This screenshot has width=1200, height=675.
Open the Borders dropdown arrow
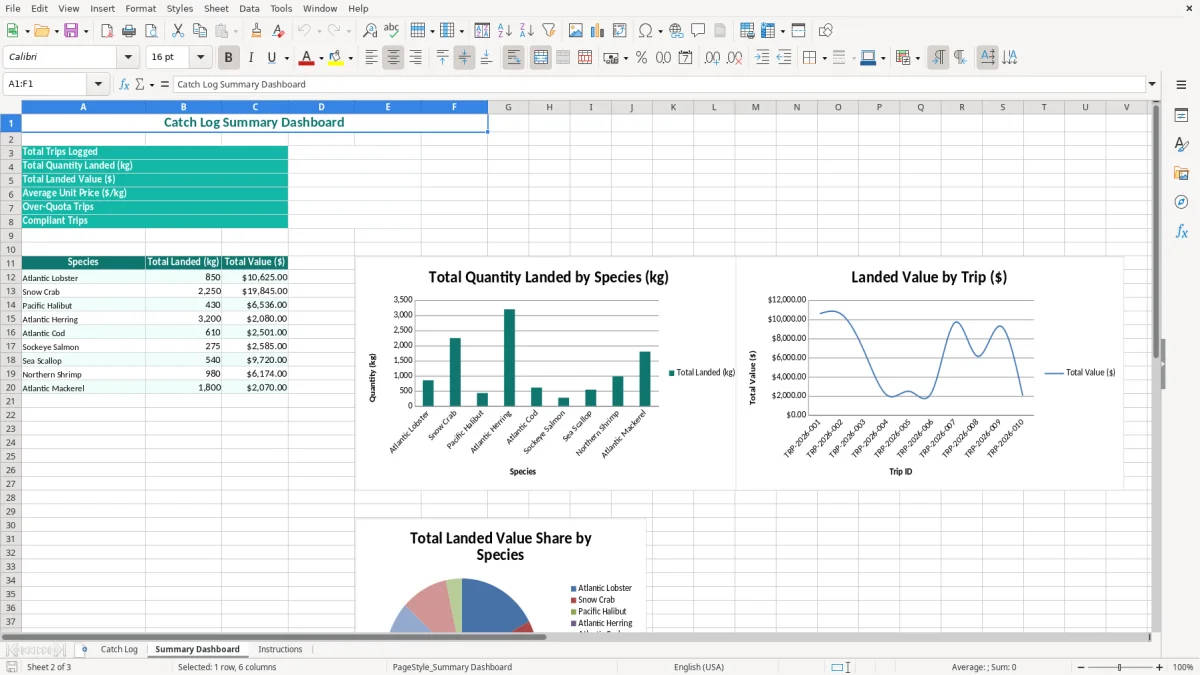[826, 58]
